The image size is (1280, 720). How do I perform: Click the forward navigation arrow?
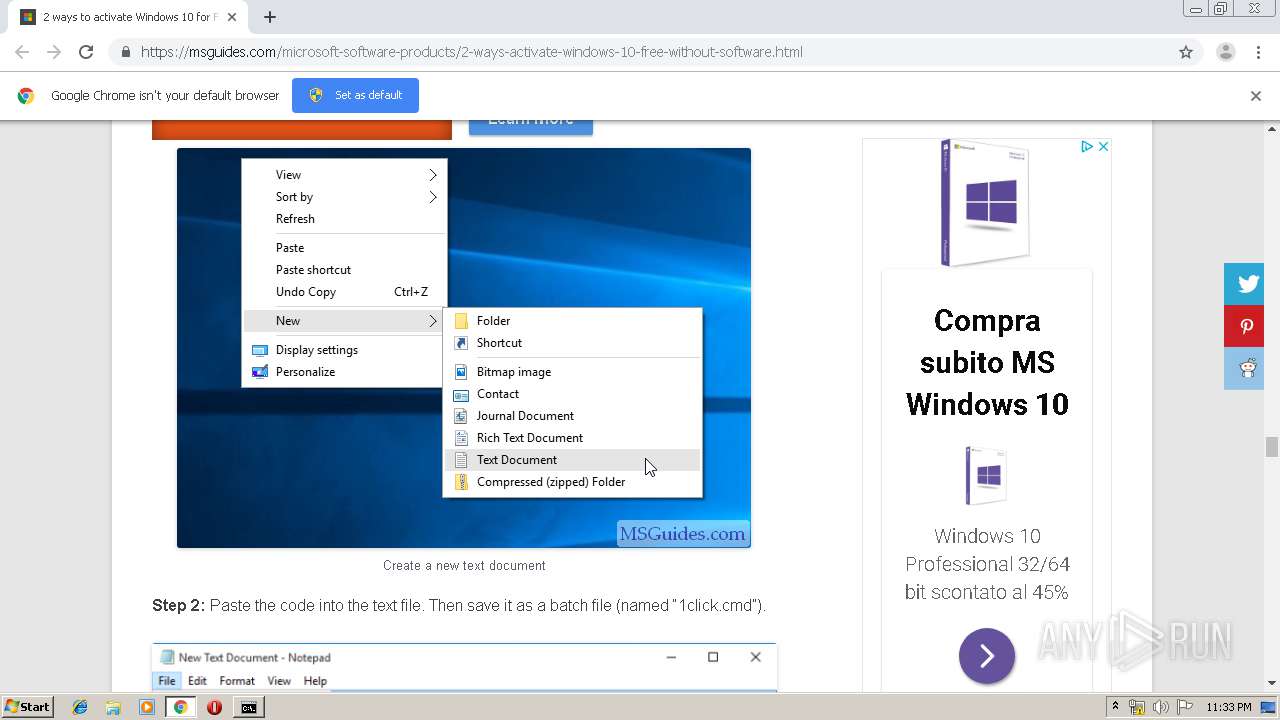[54, 52]
